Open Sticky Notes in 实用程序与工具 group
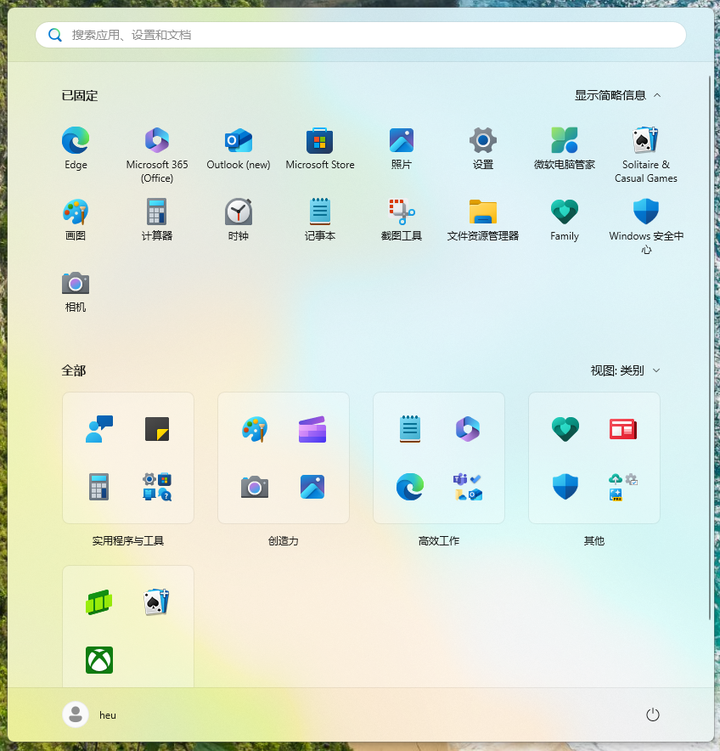Image resolution: width=720 pixels, height=751 pixels. pyautogui.click(x=157, y=429)
